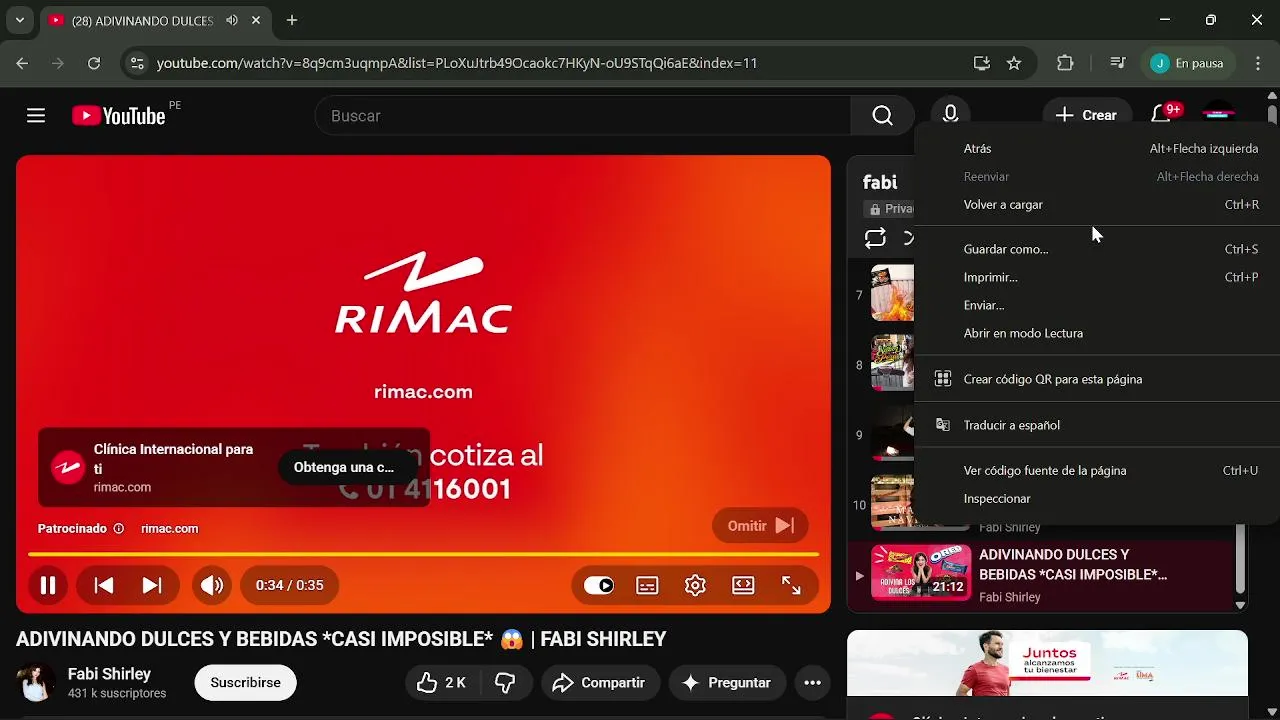Focus the Buscar search field

click(x=583, y=116)
